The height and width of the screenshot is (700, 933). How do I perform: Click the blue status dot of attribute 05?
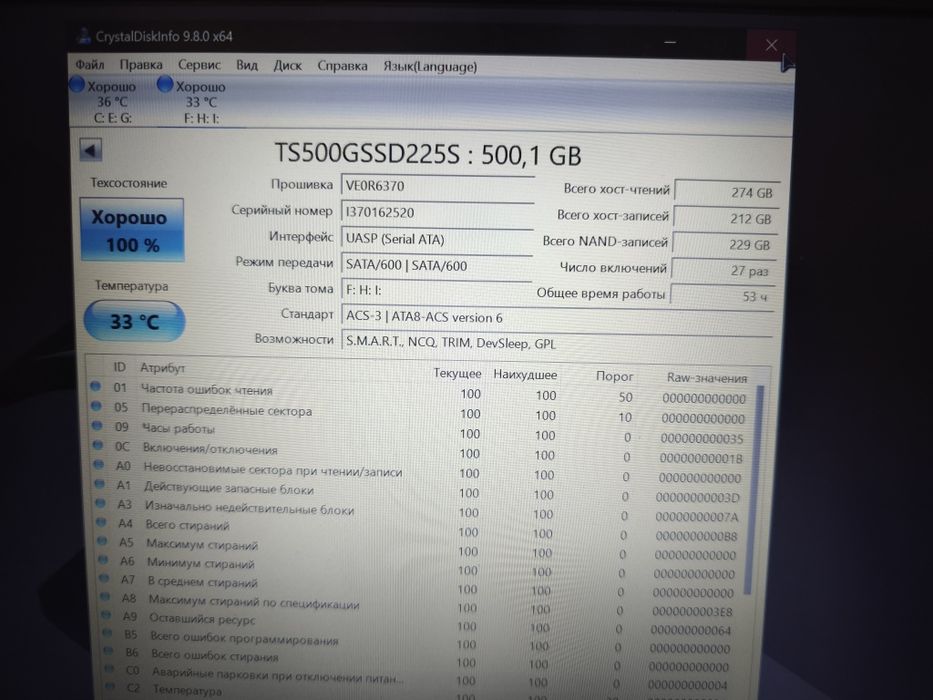click(x=96, y=406)
